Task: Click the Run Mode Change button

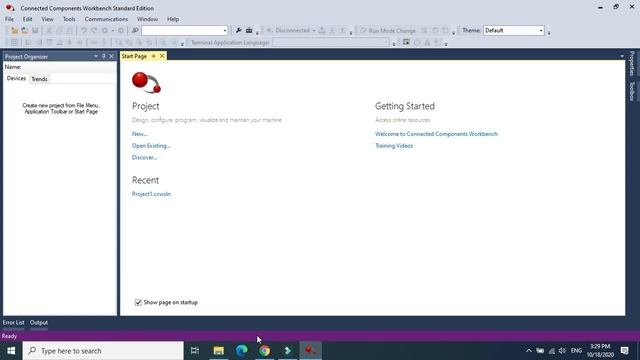Action: (x=388, y=31)
